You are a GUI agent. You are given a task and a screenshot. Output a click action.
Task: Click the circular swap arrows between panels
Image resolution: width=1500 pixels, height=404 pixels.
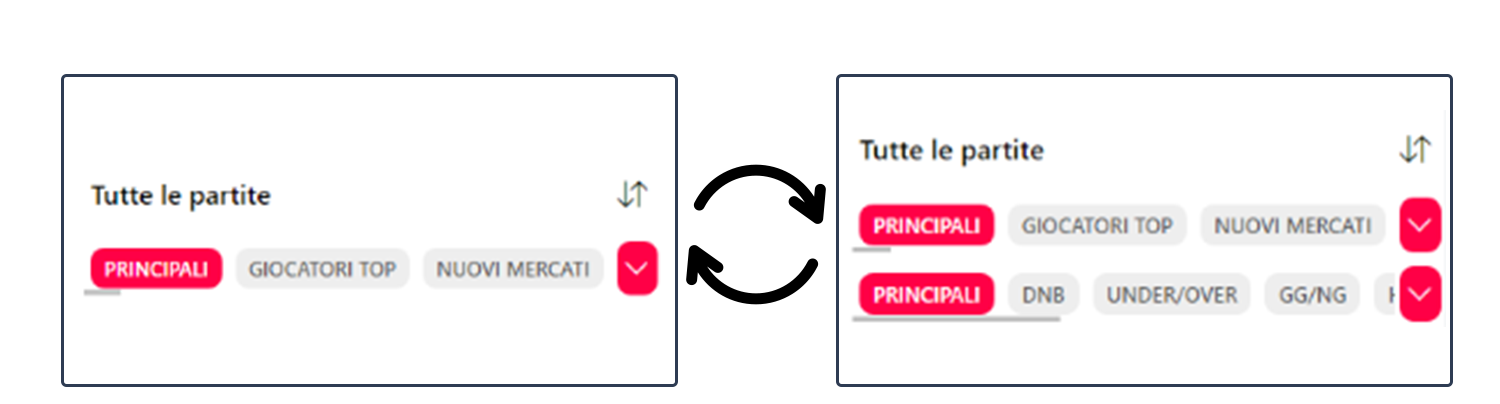(x=757, y=235)
